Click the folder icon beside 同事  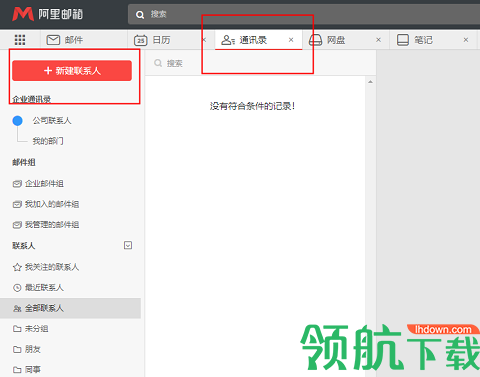click(x=17, y=370)
